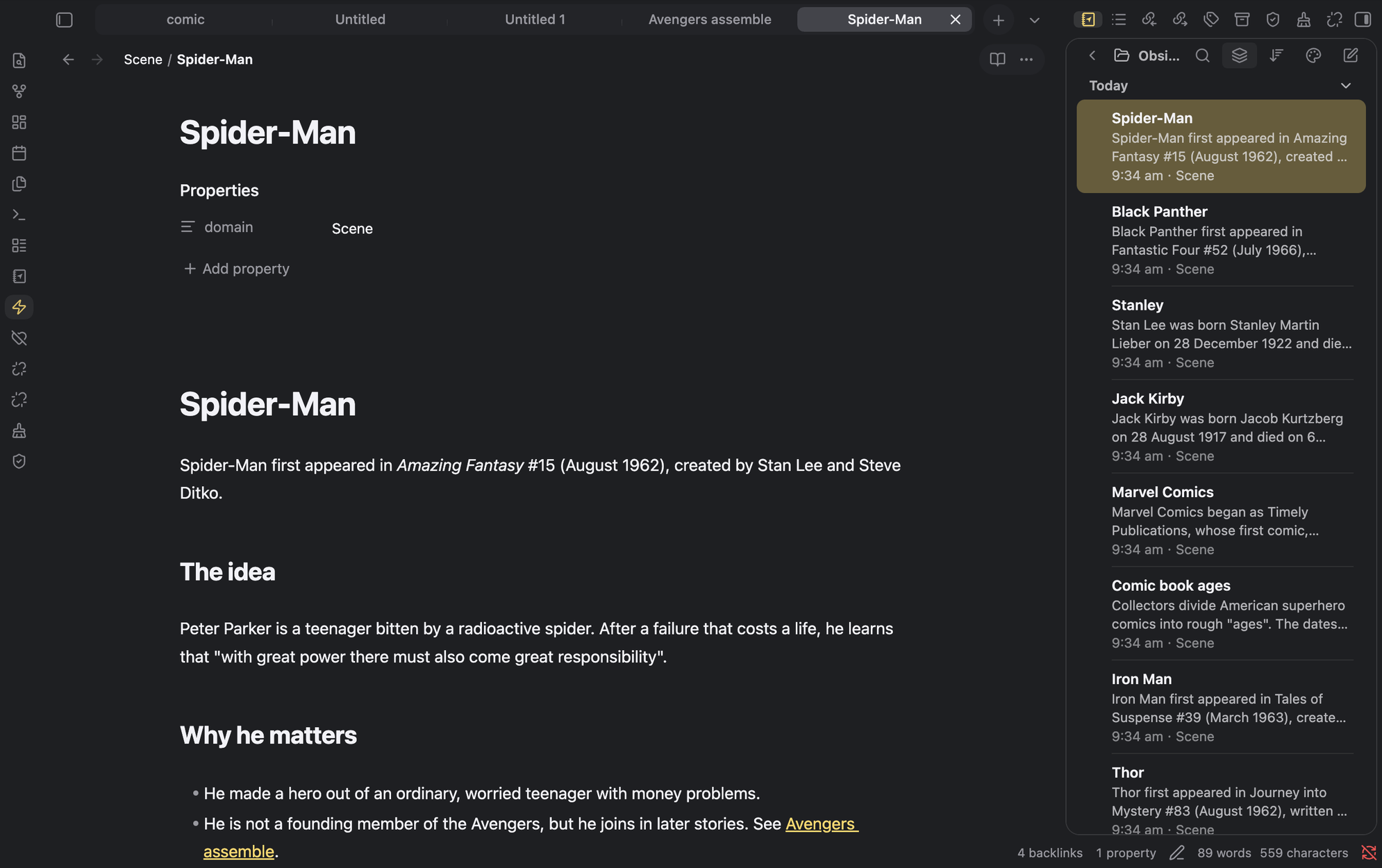This screenshot has width=1382, height=868.
Task: Open the command palette terminal icon
Action: (x=19, y=215)
